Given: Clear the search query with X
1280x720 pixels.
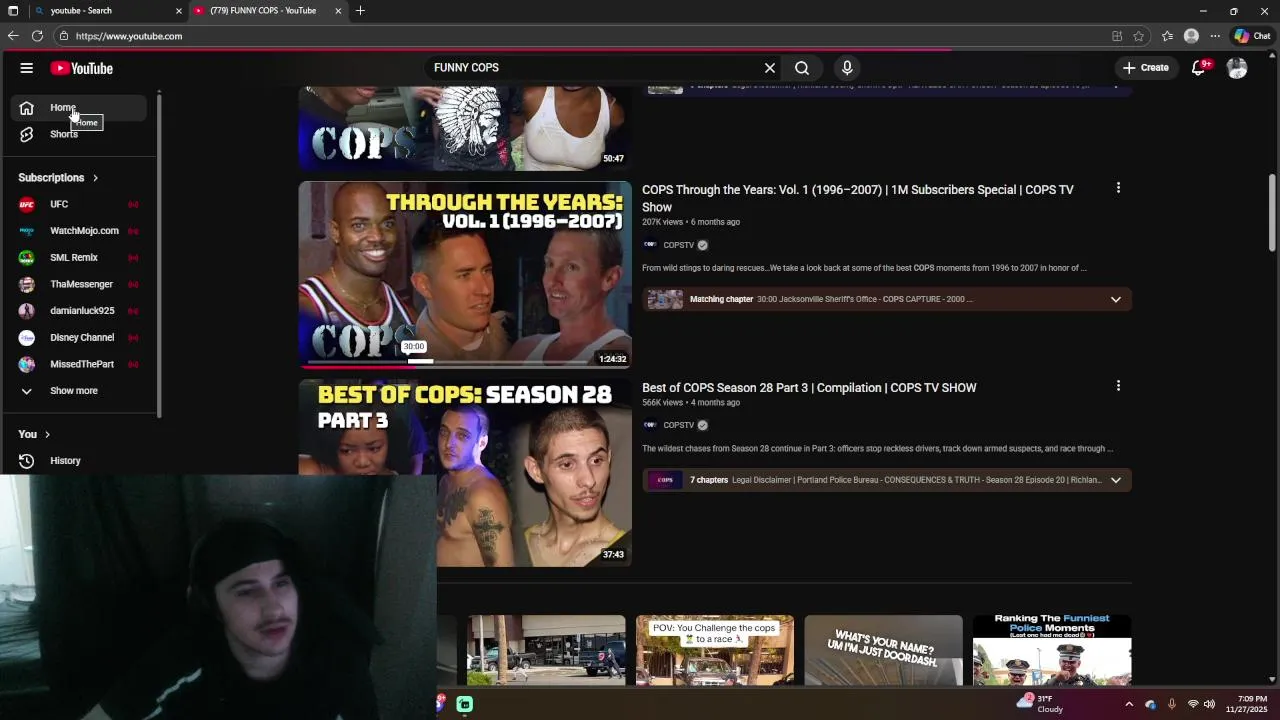Looking at the screenshot, I should coord(770,68).
